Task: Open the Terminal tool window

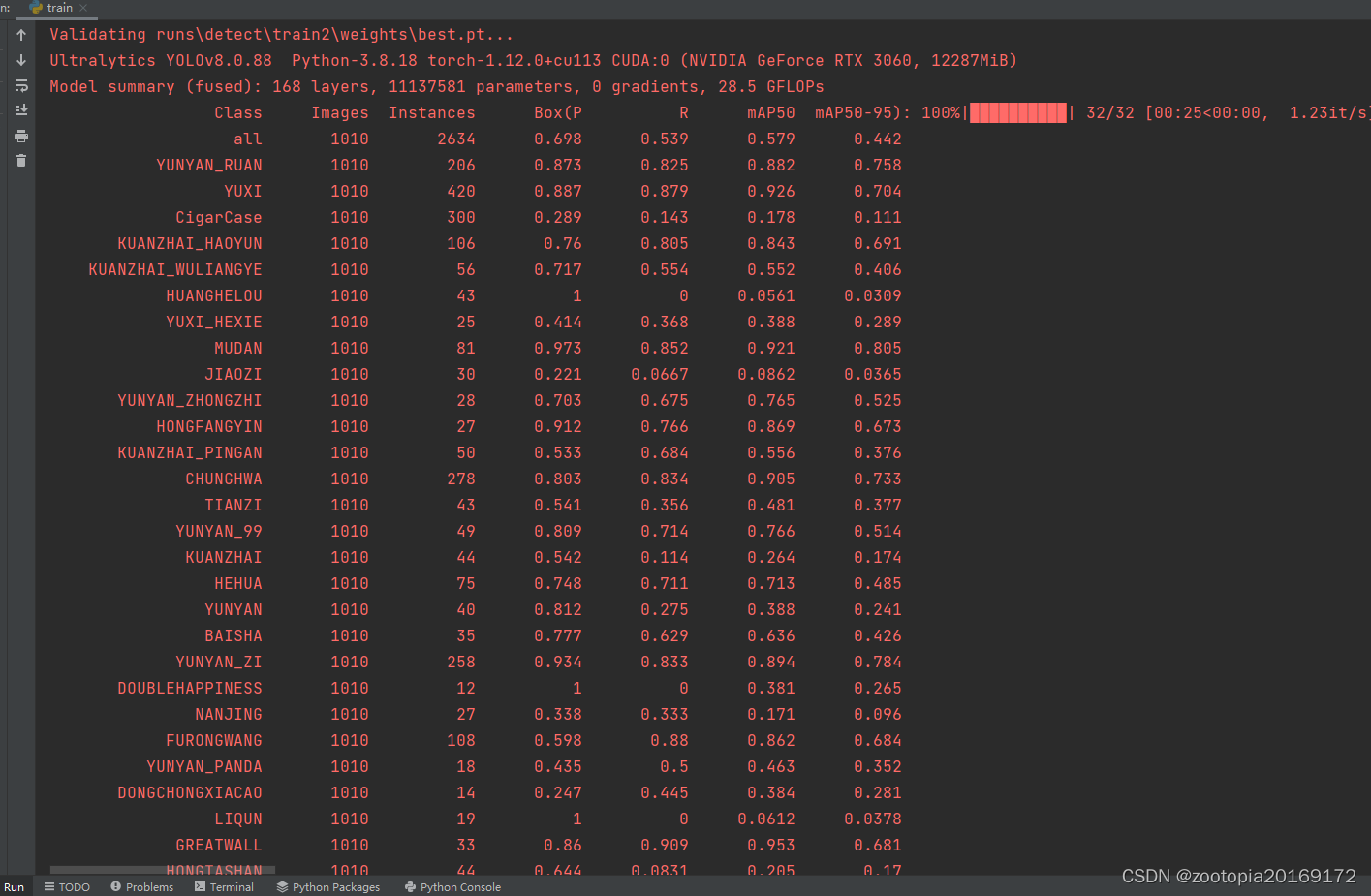Action: pos(224,887)
